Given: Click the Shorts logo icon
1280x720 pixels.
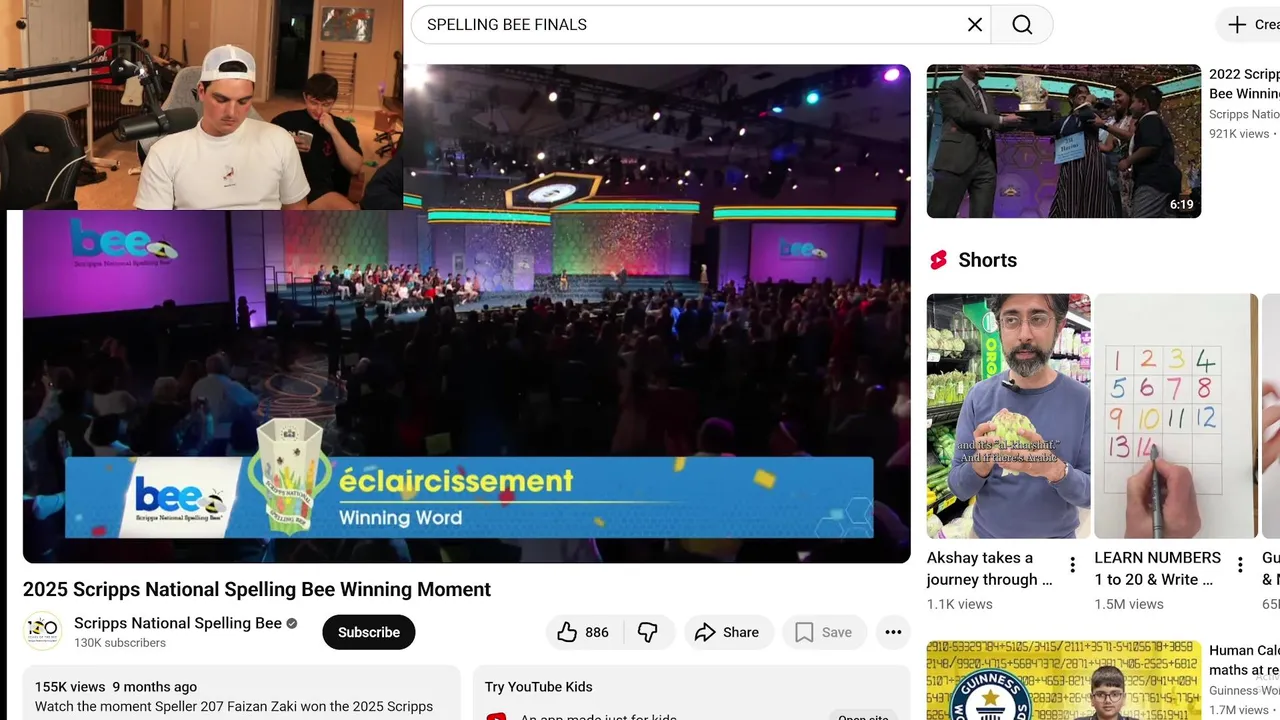Looking at the screenshot, I should (x=938, y=260).
